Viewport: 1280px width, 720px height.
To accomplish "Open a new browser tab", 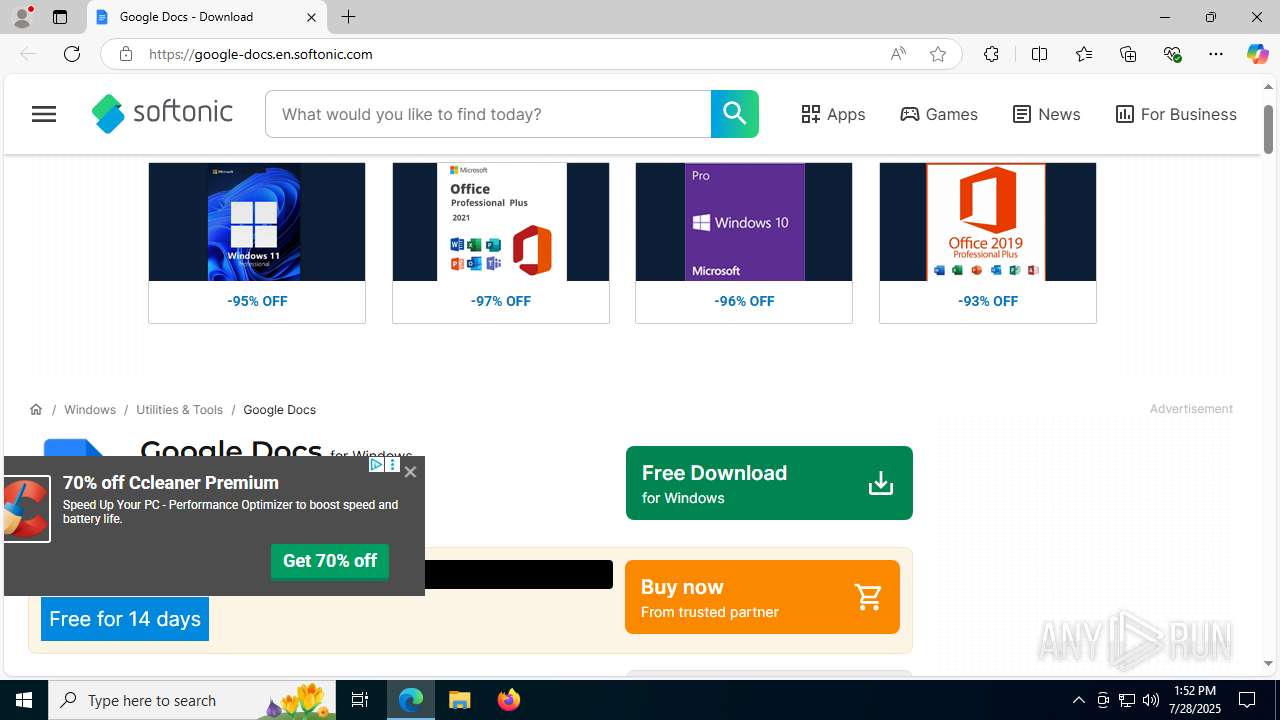I will click(x=348, y=17).
